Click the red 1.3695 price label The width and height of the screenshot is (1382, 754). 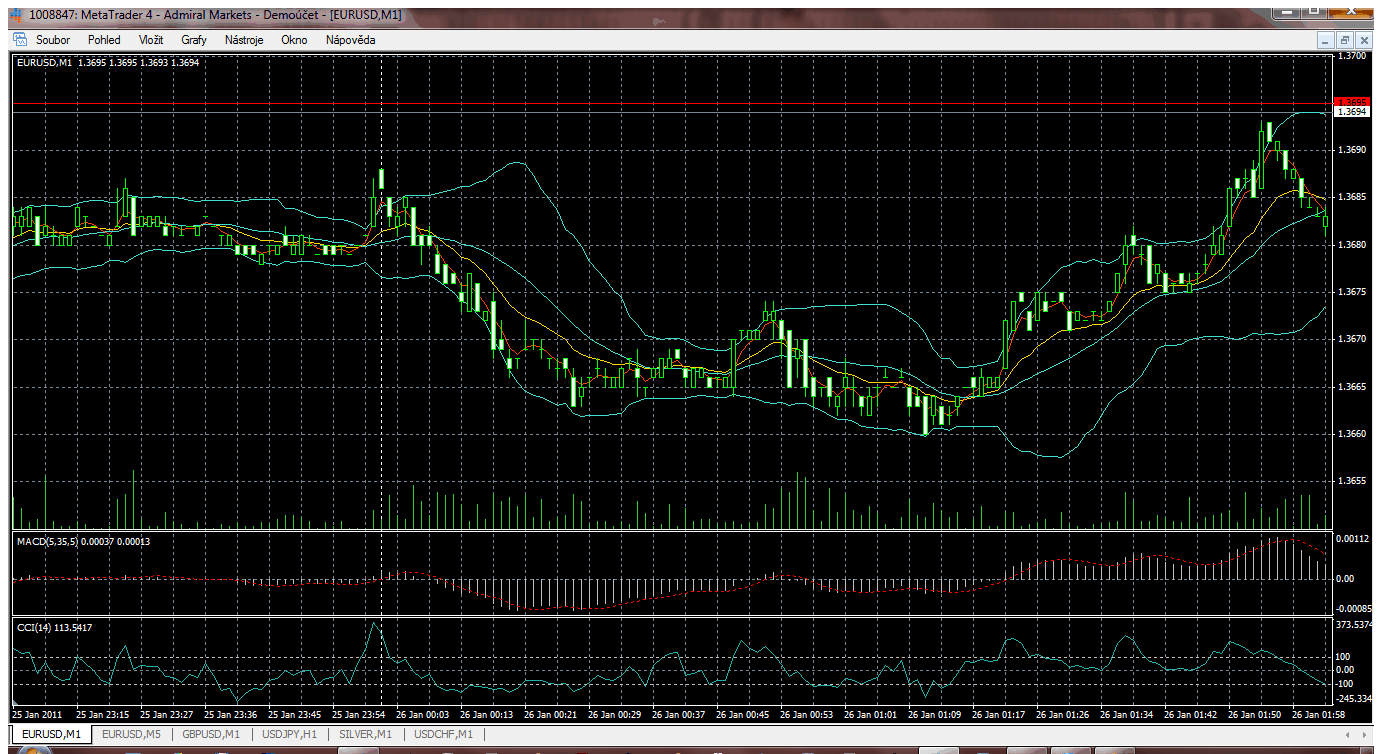1355,102
